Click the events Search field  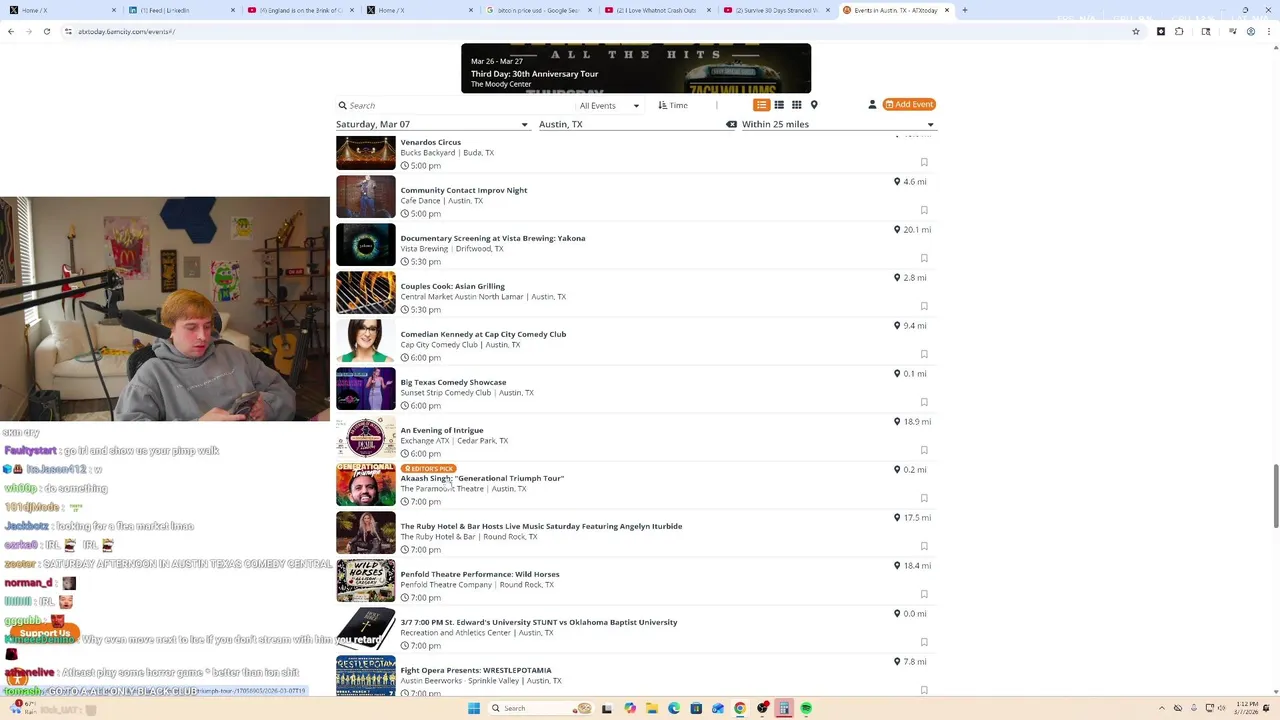[453, 105]
